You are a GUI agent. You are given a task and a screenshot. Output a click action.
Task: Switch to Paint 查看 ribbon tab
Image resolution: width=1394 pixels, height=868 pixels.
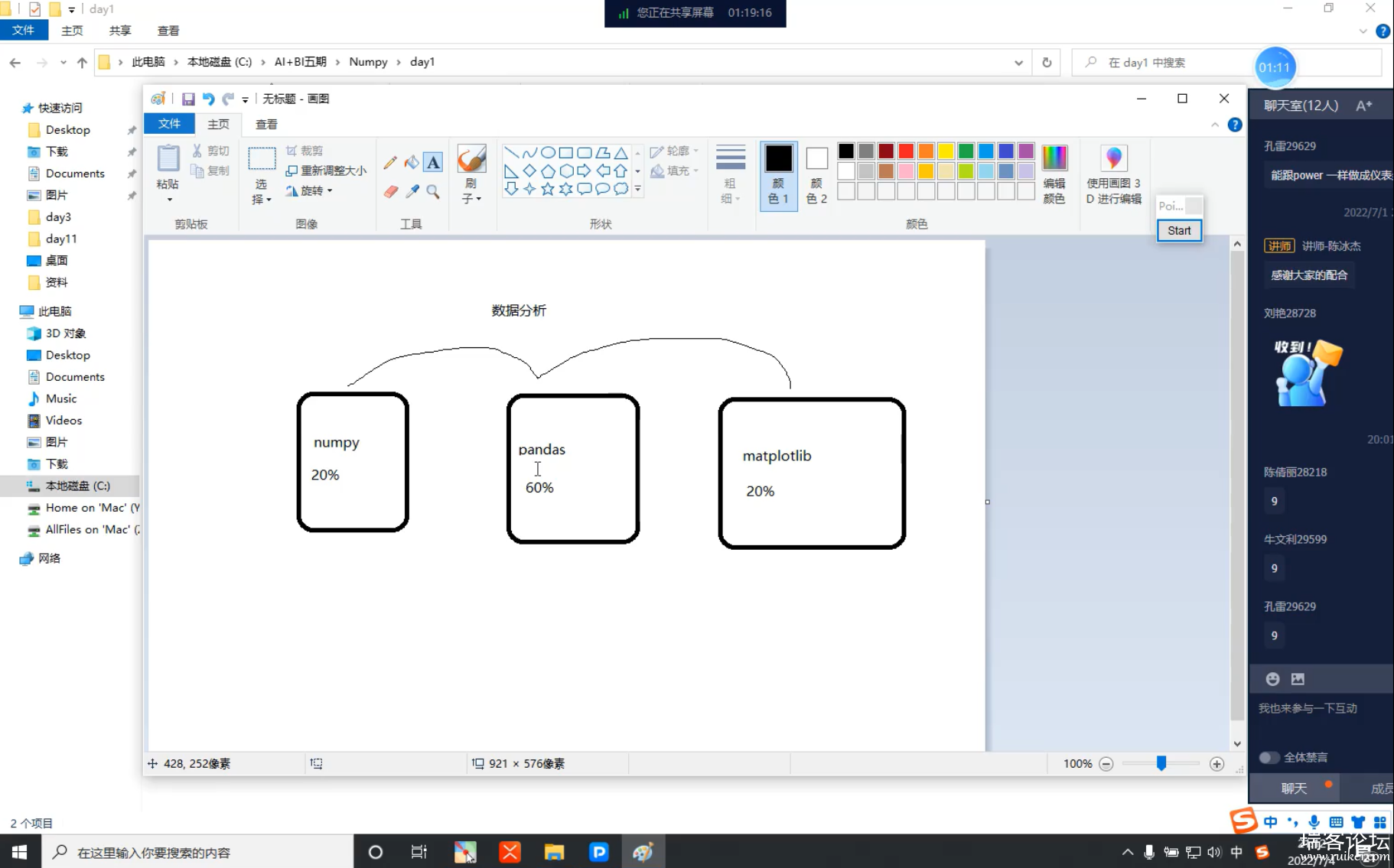[x=266, y=124]
